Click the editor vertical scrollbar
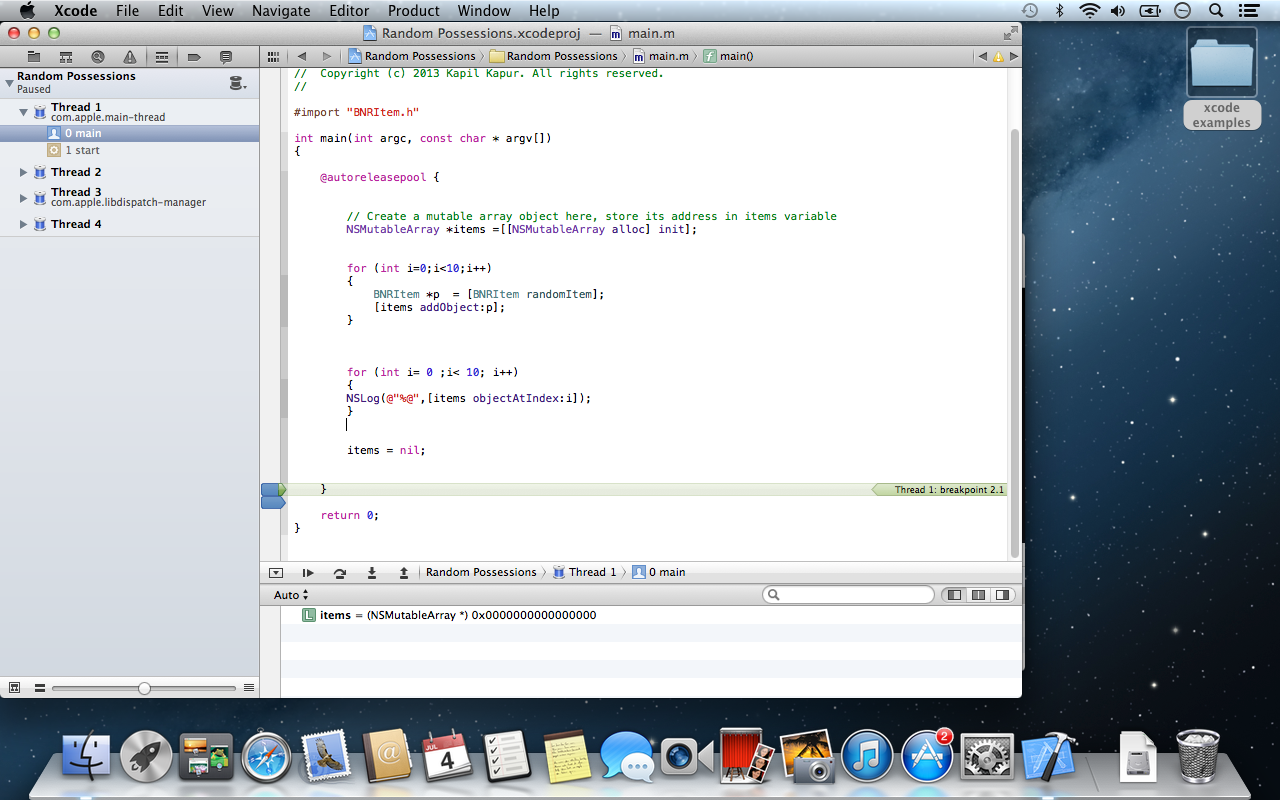Screen dimensions: 1280x800 coord(1015,344)
